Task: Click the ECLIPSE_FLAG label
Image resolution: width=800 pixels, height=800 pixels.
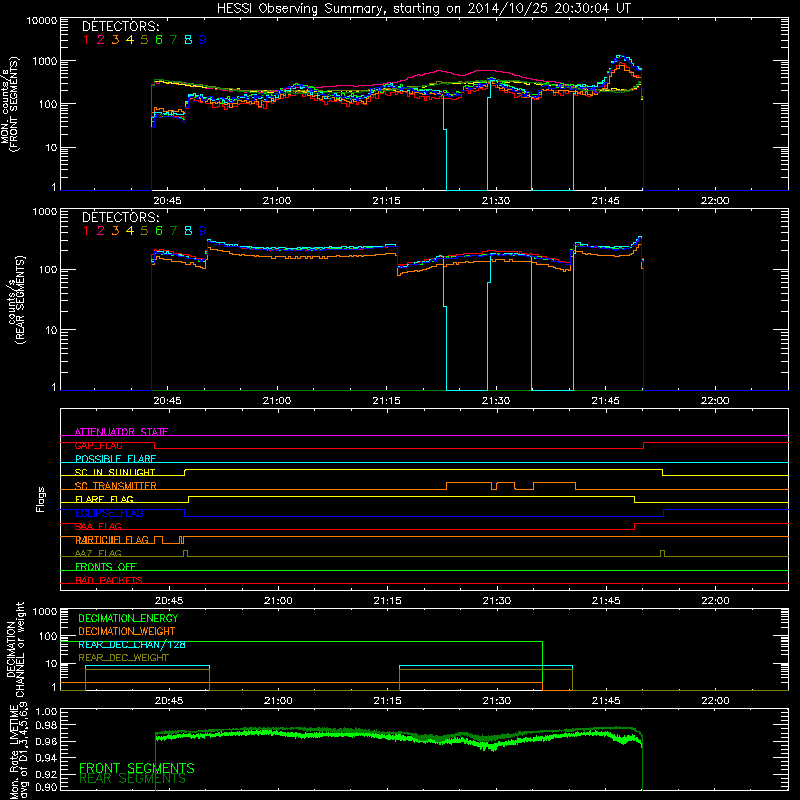Action: point(109,513)
